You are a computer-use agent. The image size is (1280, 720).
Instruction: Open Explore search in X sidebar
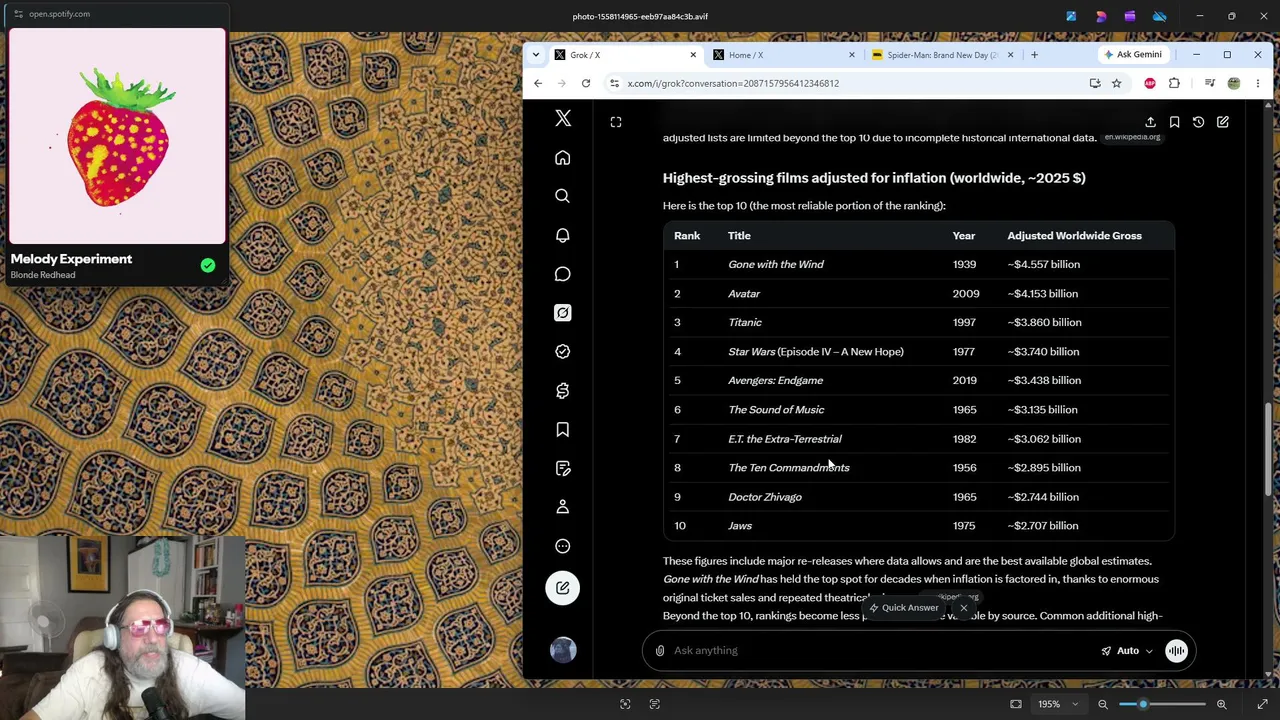click(563, 196)
